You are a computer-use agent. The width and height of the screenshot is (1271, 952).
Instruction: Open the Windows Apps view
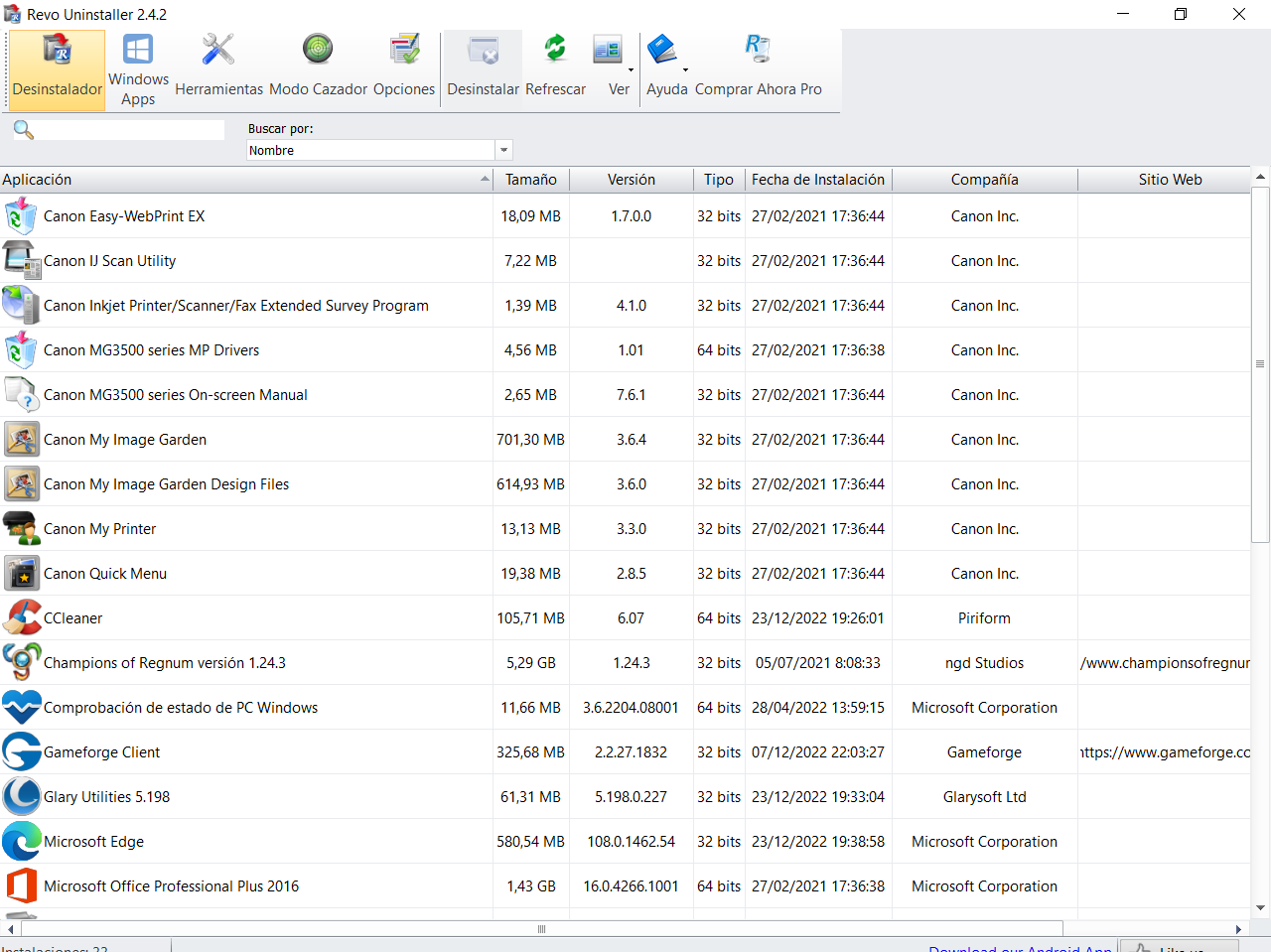138,68
